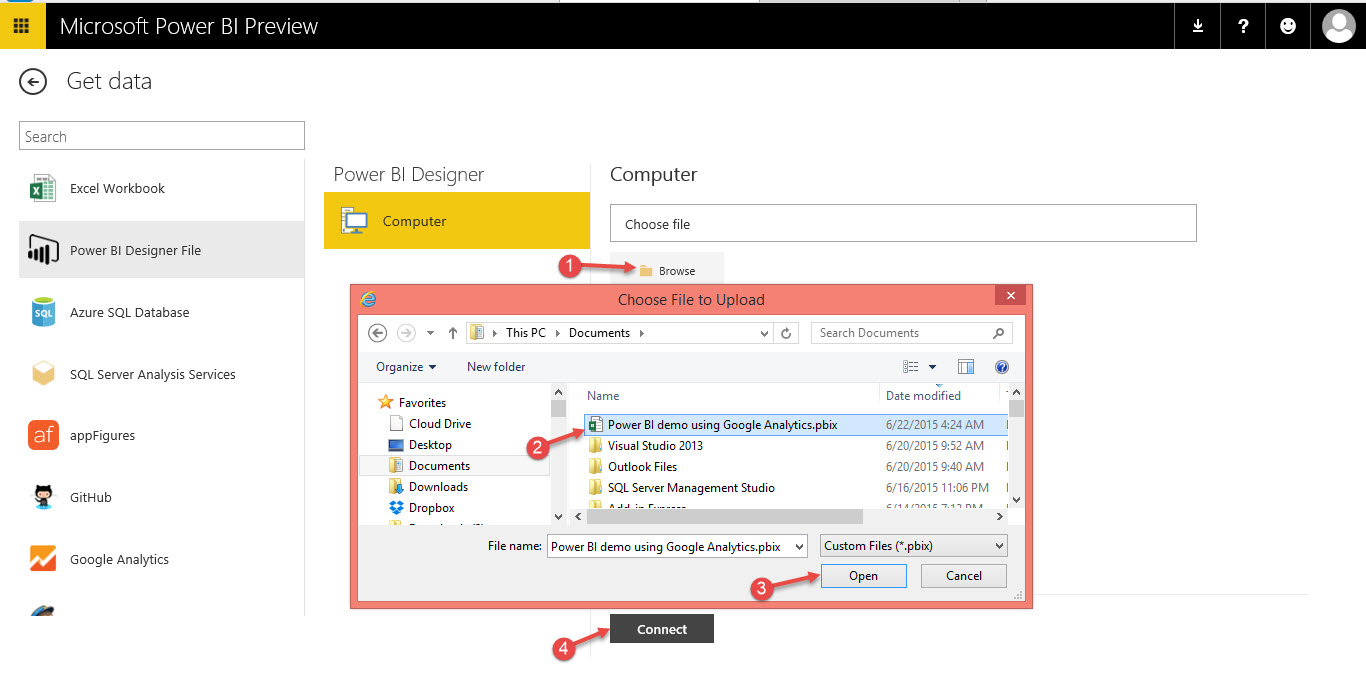
Task: Select the Excel Workbook data source icon
Action: 41,188
